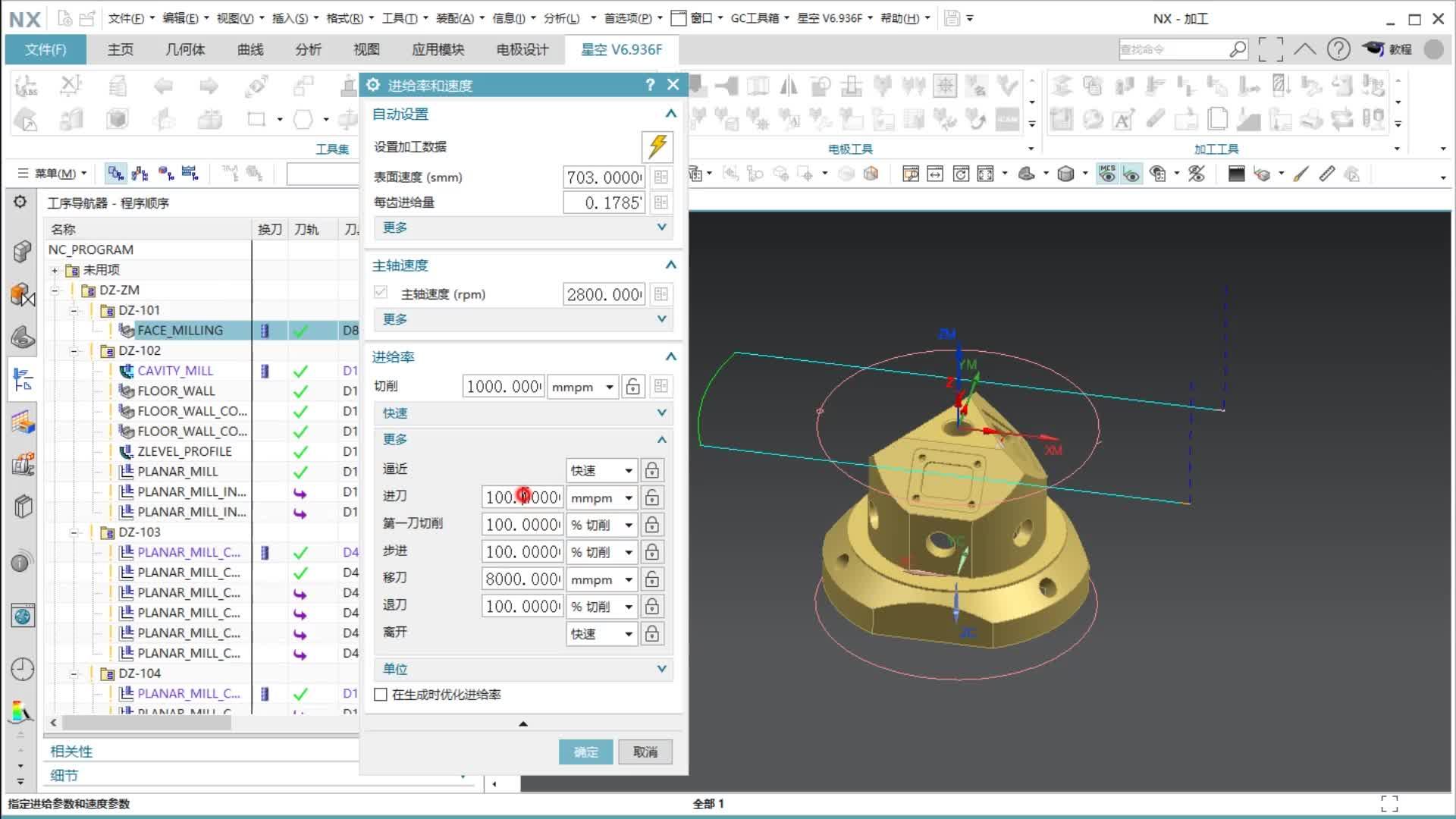Click the lightning bolt set machining data icon
The width and height of the screenshot is (1456, 819).
[x=657, y=146]
